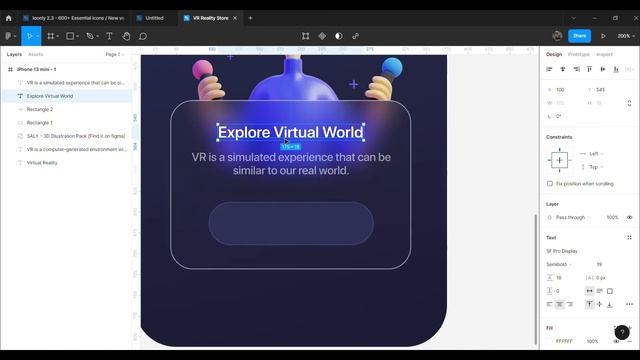Click the user avatar next to Share
This screenshot has height=360, width=640.
557,36
